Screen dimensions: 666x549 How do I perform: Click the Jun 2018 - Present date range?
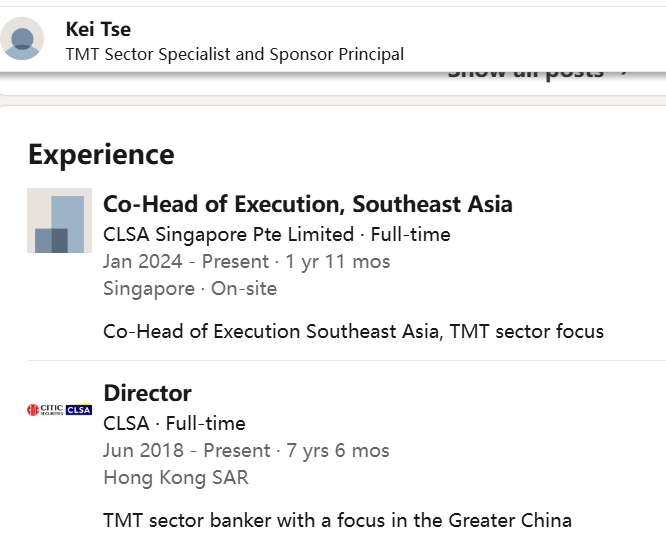click(186, 451)
